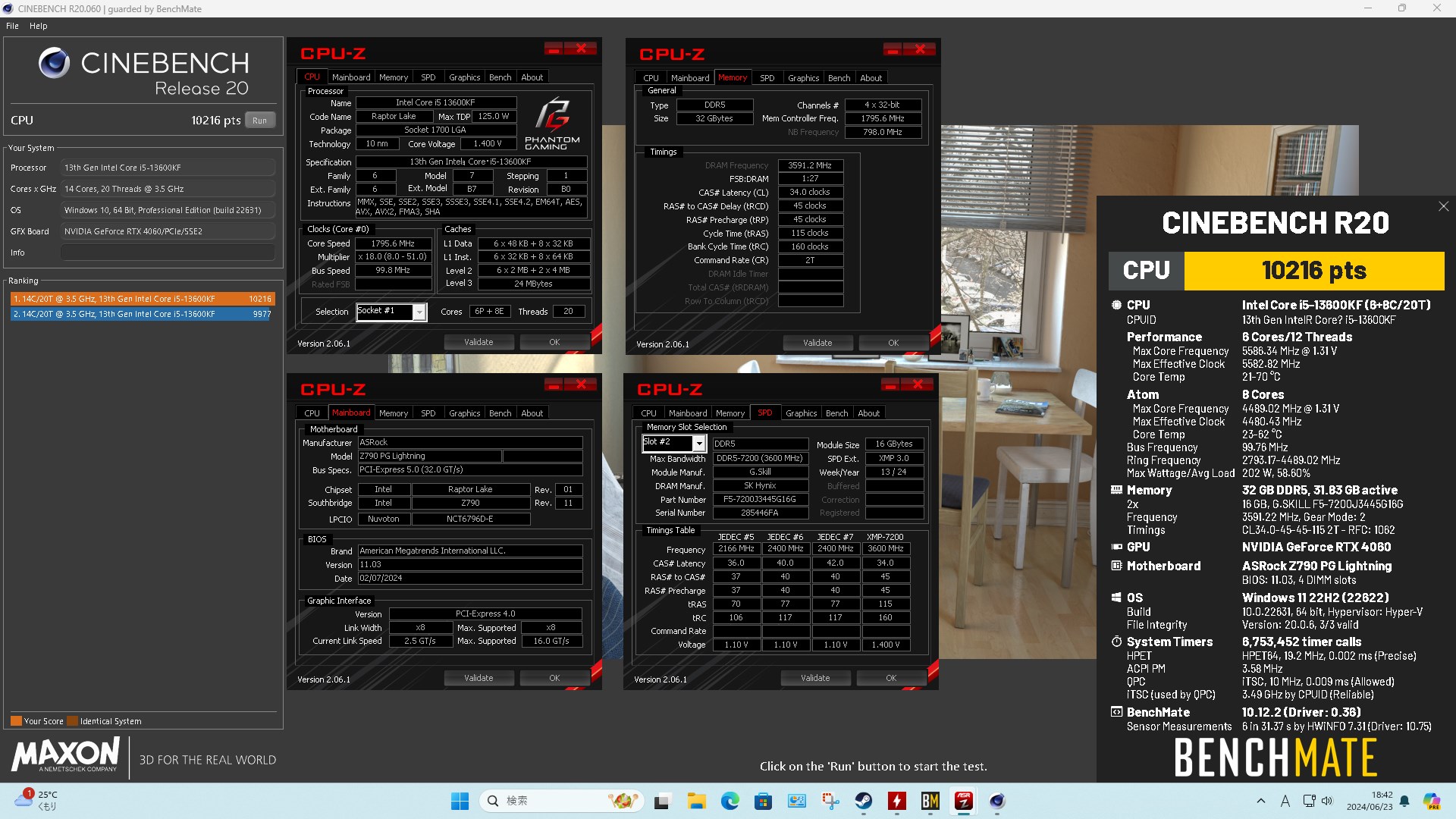1456x819 pixels.
Task: Open the Slot #2 memory slot dropdown
Action: [699, 443]
